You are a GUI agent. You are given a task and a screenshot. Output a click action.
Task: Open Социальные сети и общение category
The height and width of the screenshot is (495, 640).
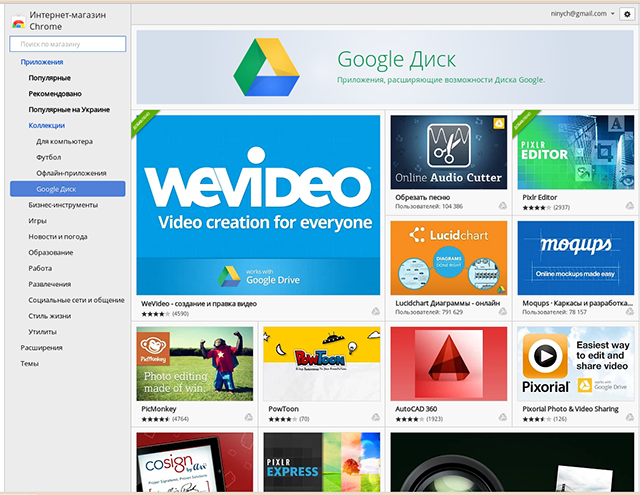pyautogui.click(x=76, y=300)
